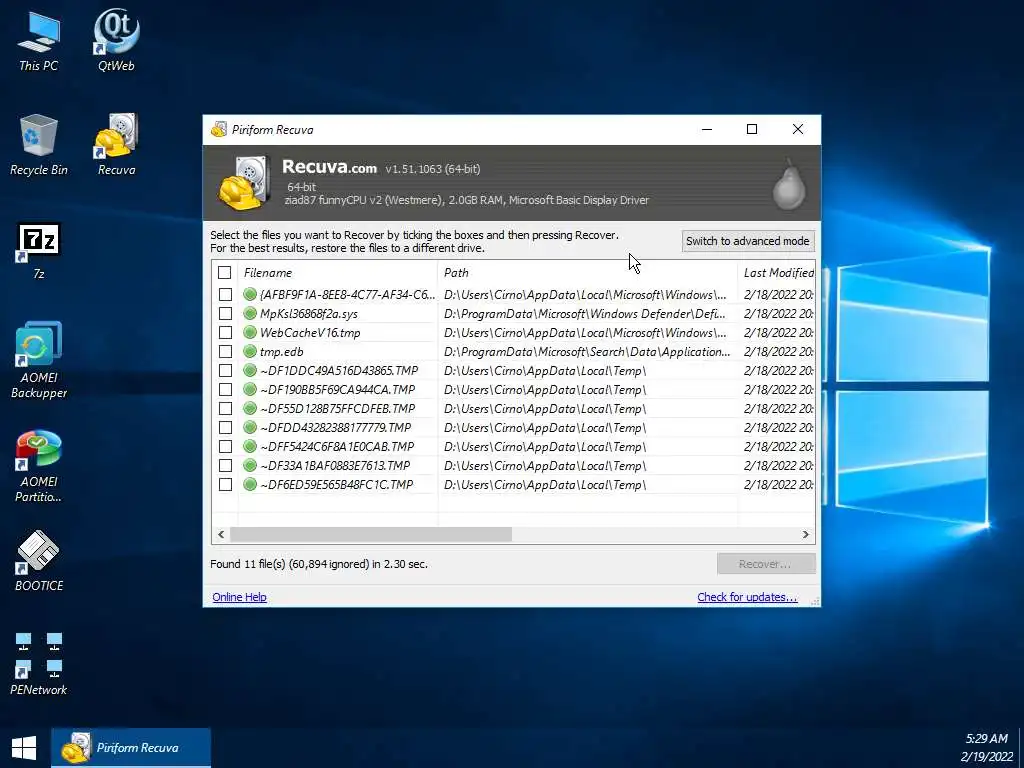Click green status icon for ~DF6ED59E565B48FC1C.TMP
The height and width of the screenshot is (768, 1024).
[249, 484]
